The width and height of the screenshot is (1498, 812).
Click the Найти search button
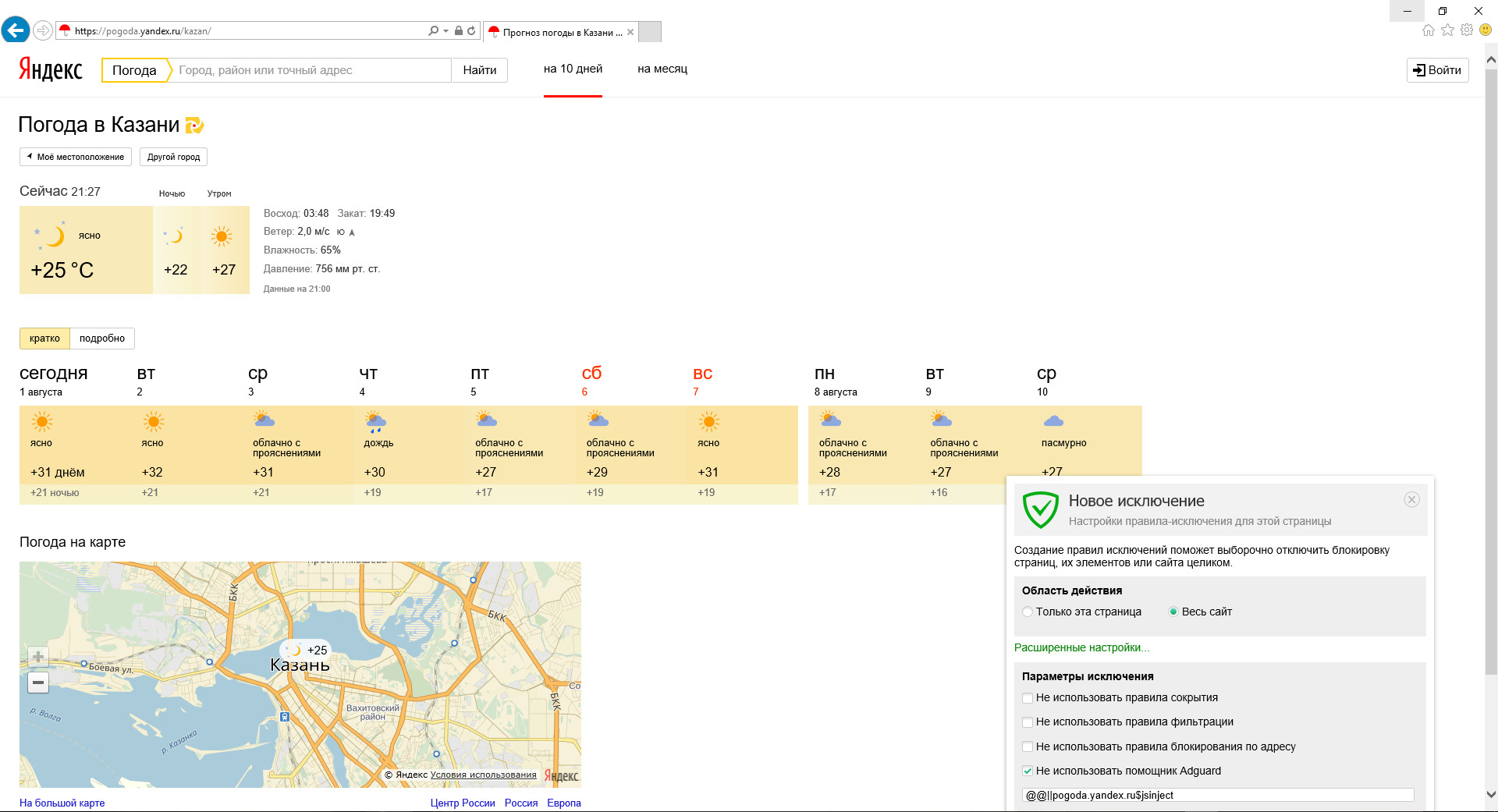point(480,70)
